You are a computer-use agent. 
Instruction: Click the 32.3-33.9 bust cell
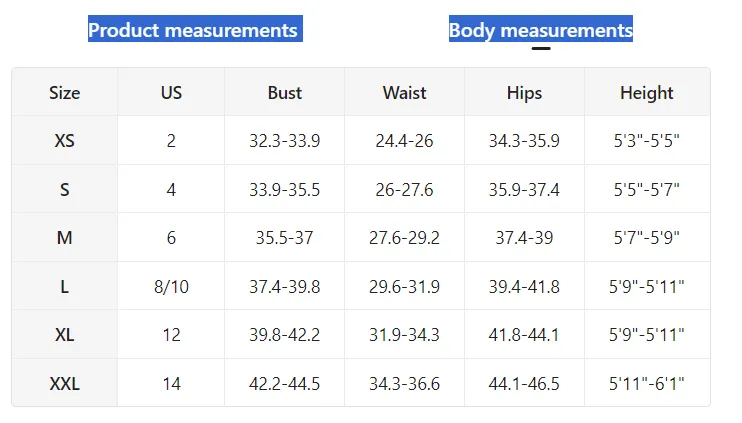click(x=284, y=141)
